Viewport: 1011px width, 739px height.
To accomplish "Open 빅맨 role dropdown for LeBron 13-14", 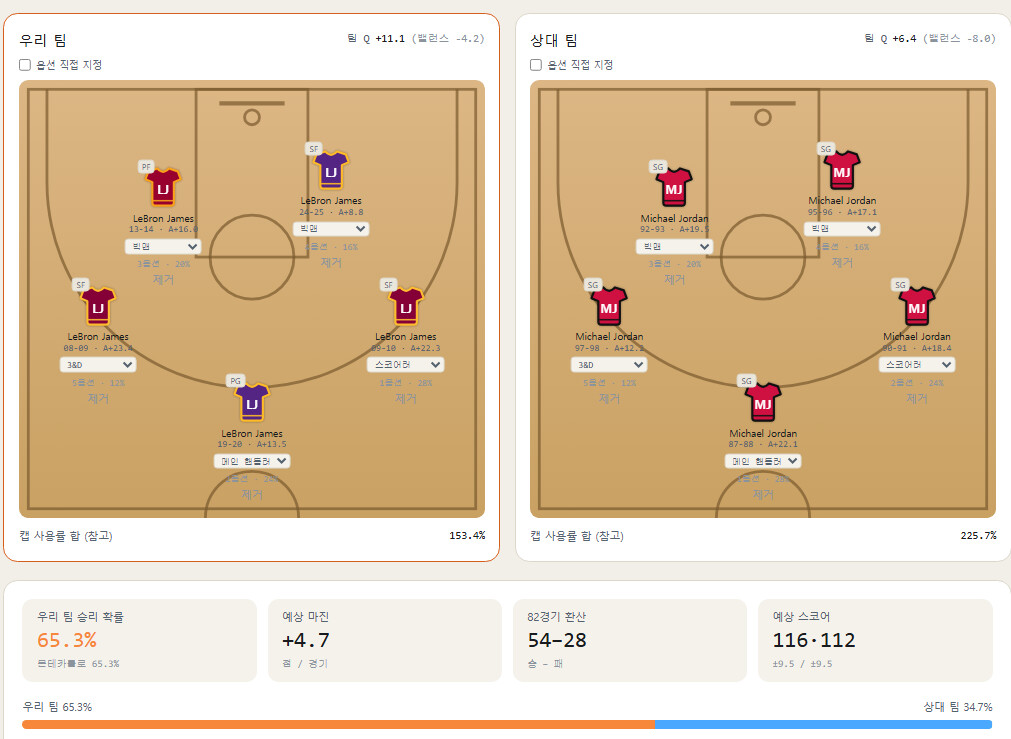I will (x=163, y=246).
